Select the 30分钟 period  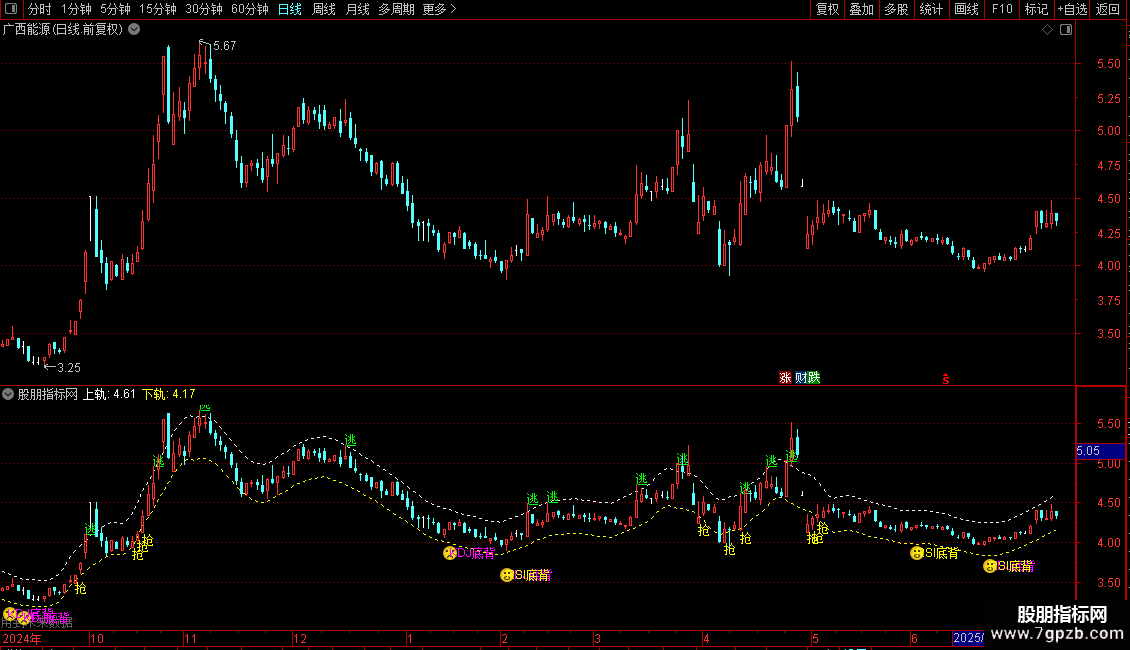[x=204, y=9]
